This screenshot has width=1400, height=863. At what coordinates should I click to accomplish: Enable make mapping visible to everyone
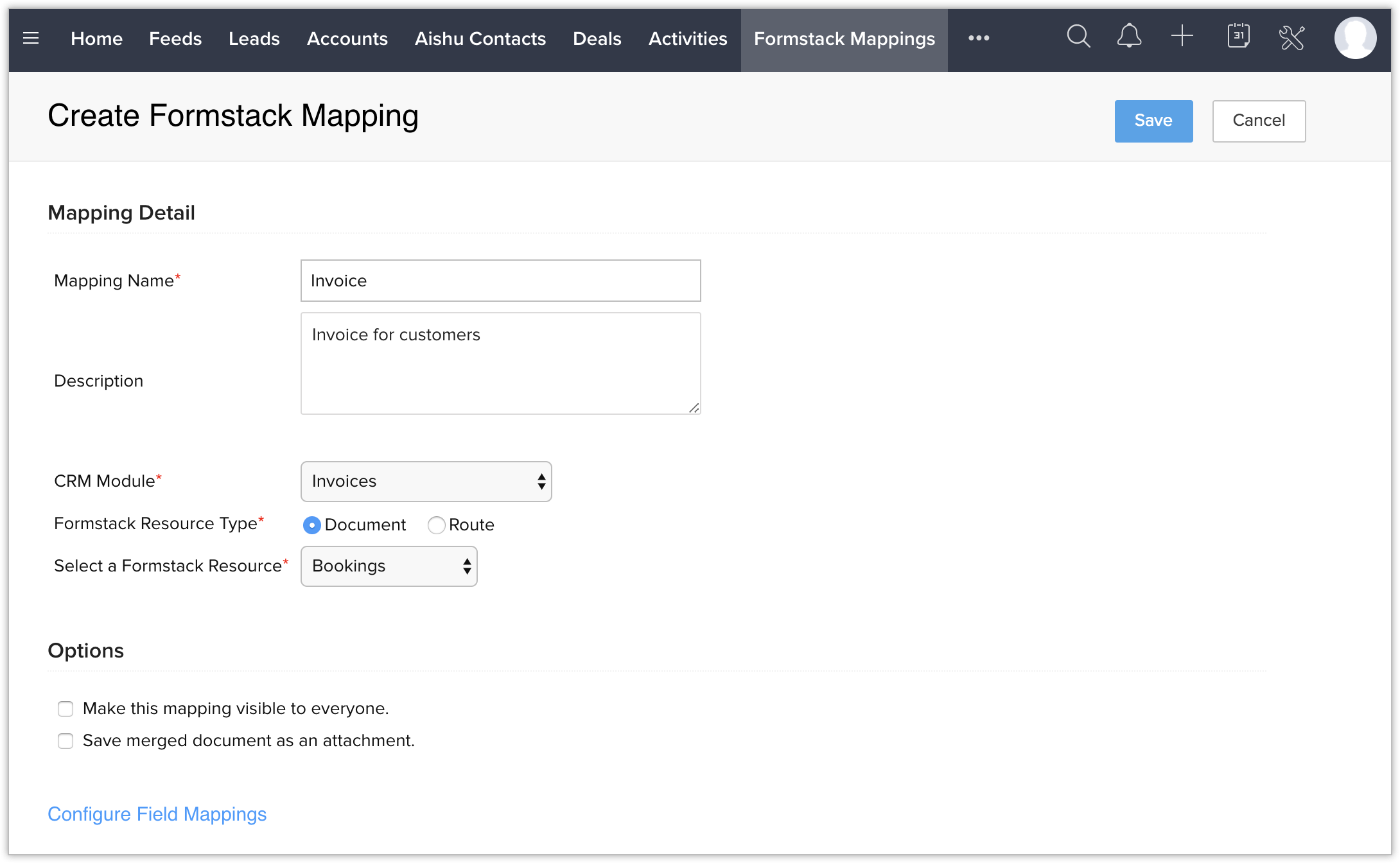point(66,709)
